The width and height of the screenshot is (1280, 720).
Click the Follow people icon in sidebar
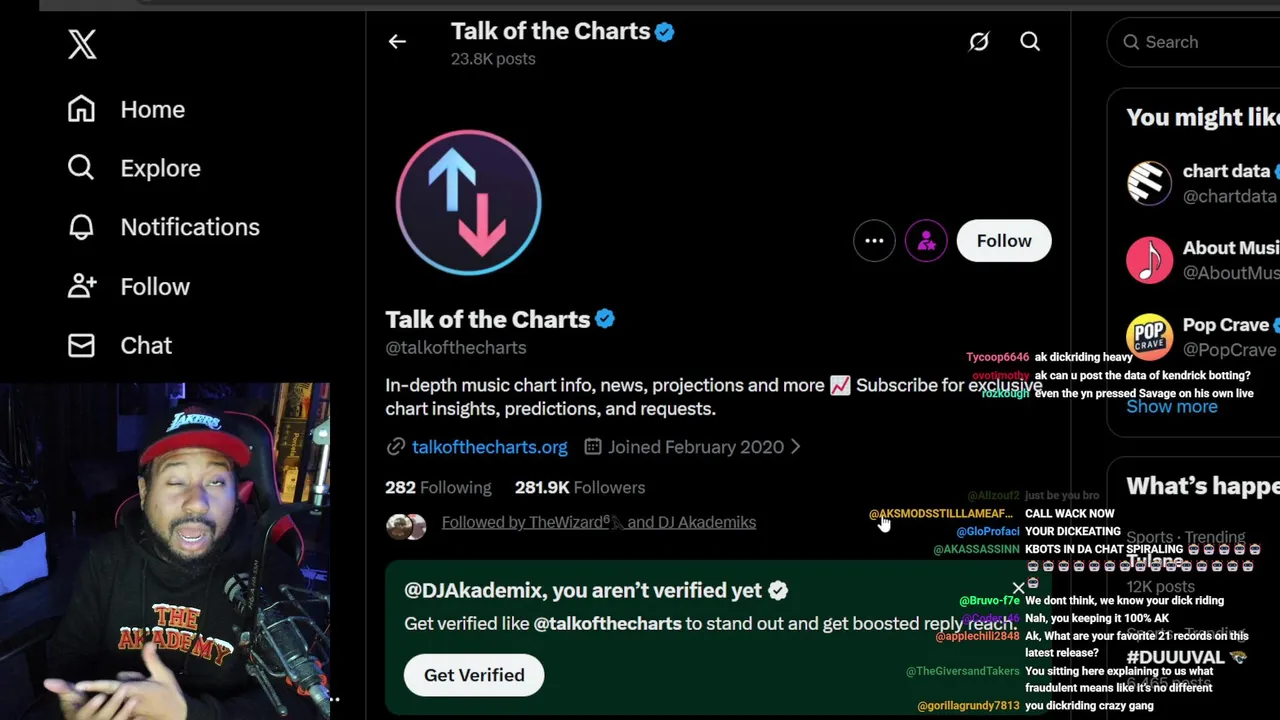click(81, 286)
